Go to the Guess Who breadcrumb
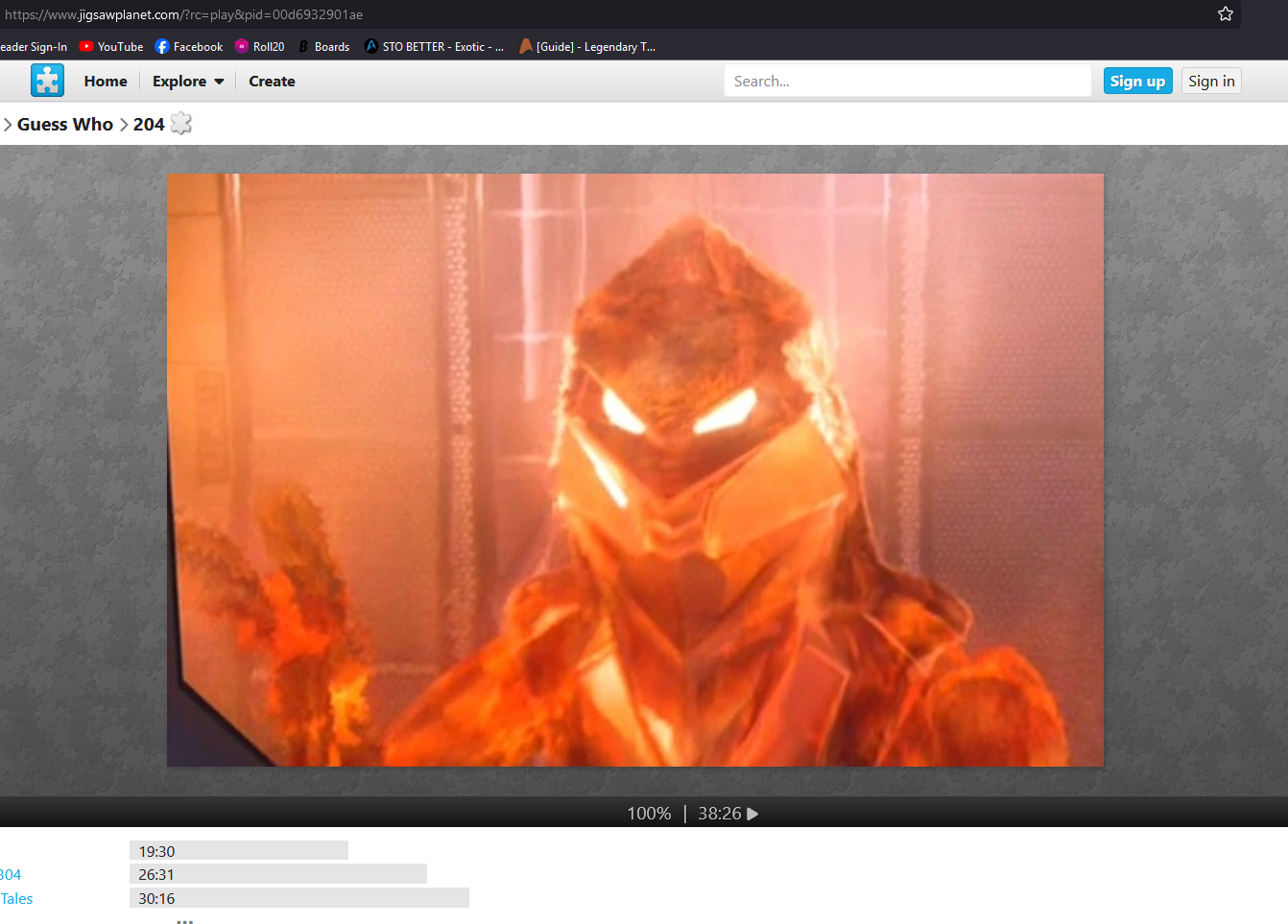This screenshot has width=1288, height=924. coord(65,124)
